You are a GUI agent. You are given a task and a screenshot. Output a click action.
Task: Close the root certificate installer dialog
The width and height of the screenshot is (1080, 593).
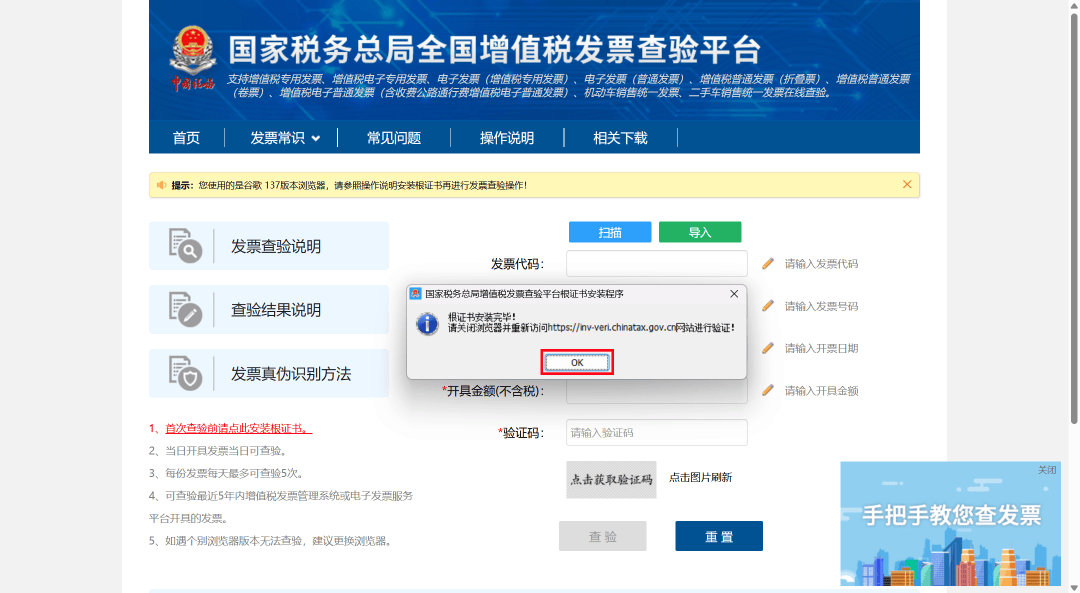click(733, 294)
